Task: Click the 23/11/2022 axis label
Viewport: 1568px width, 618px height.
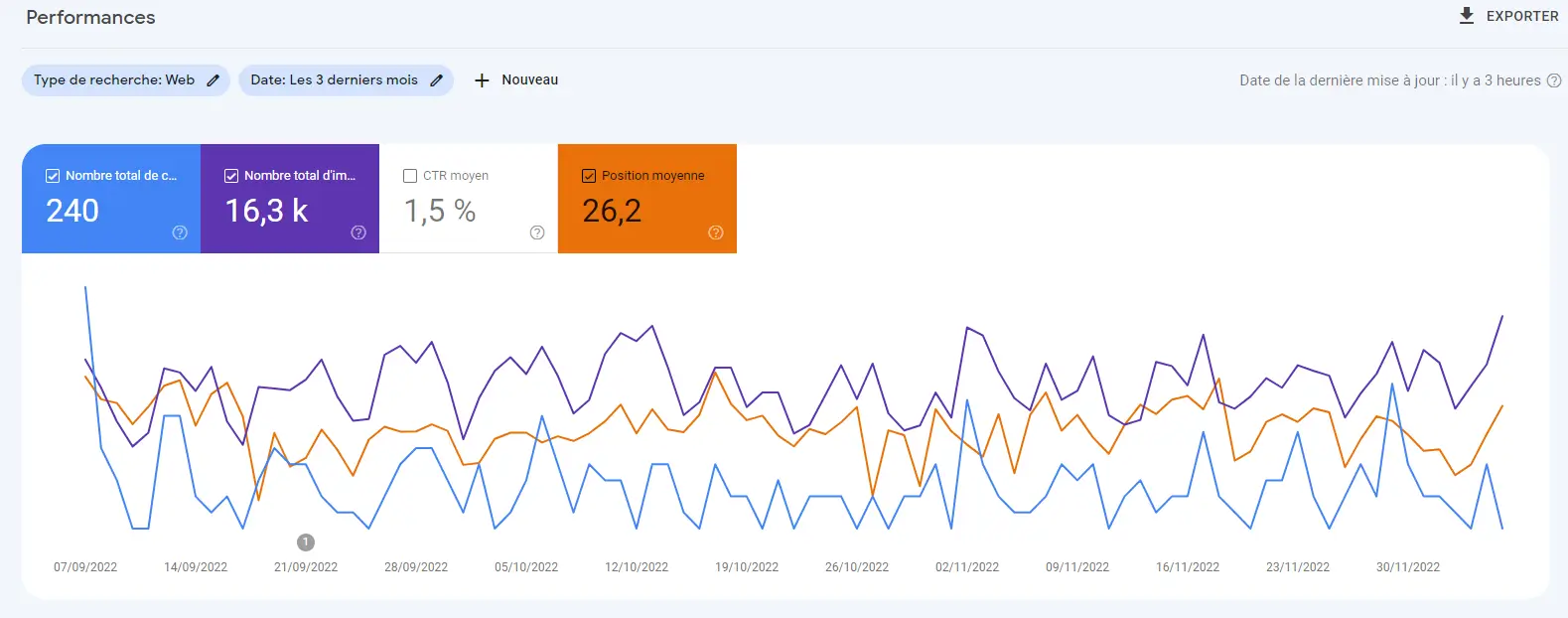Action: click(1298, 567)
